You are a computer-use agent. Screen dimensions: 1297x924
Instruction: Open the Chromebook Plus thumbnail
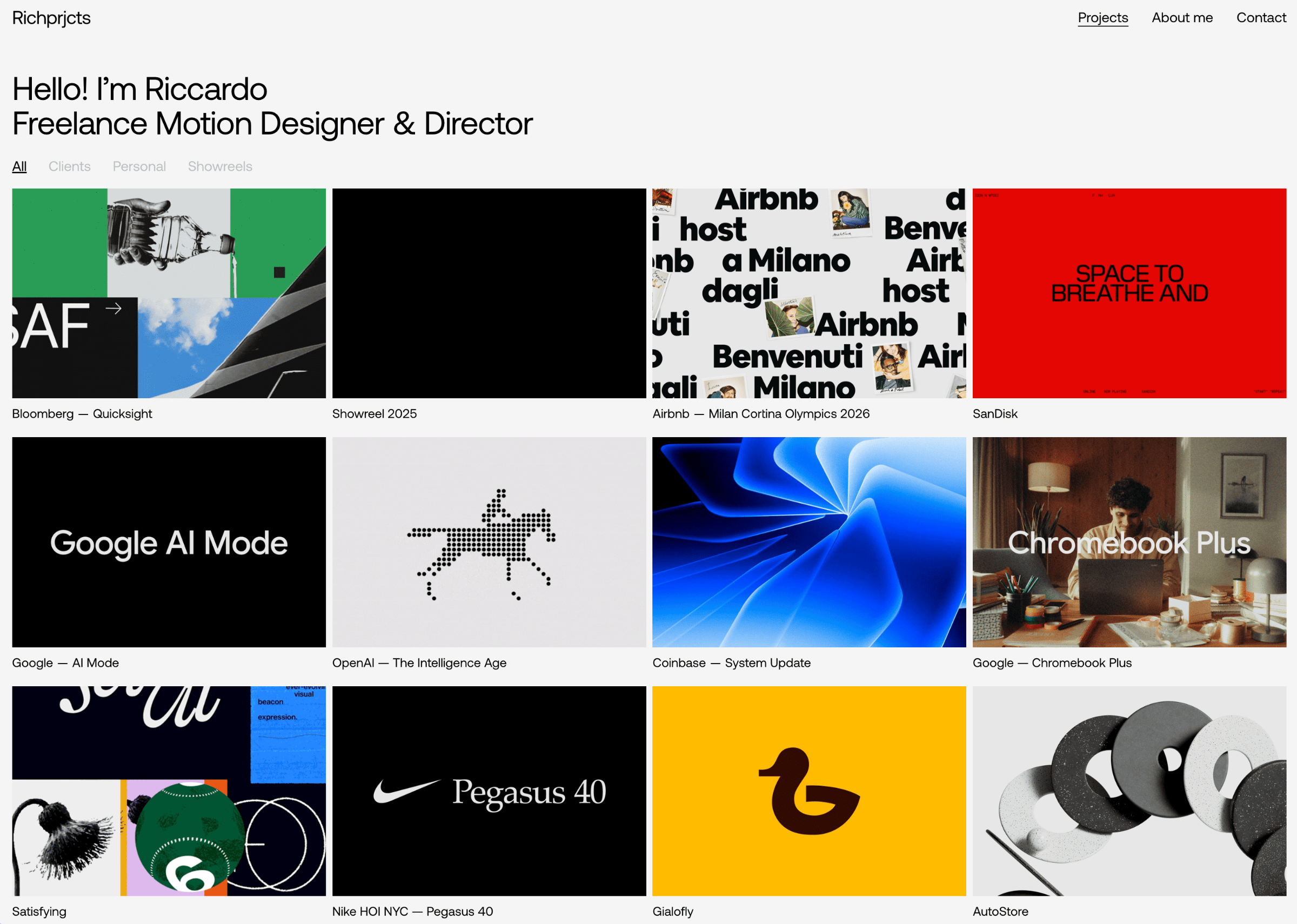[1129, 541]
